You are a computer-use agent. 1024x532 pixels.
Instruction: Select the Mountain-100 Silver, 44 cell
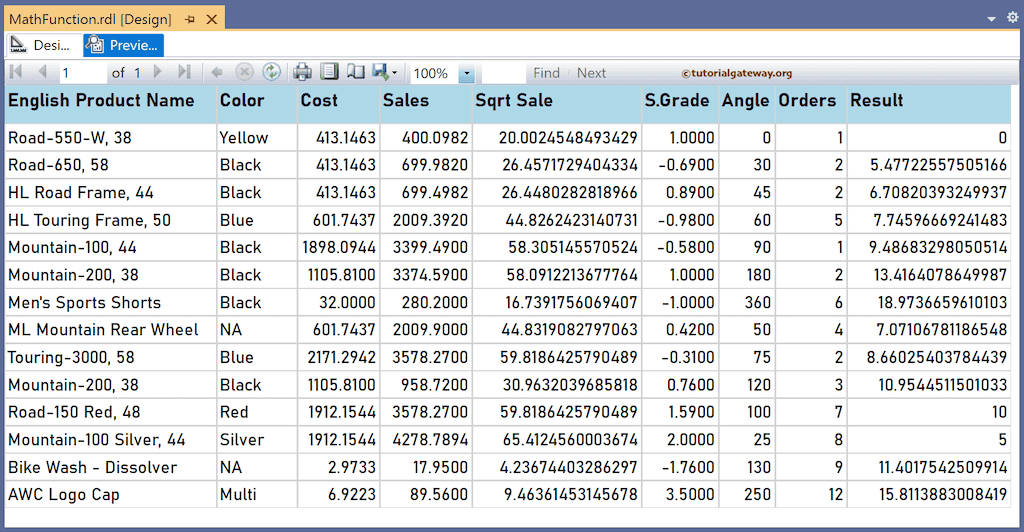(110, 439)
